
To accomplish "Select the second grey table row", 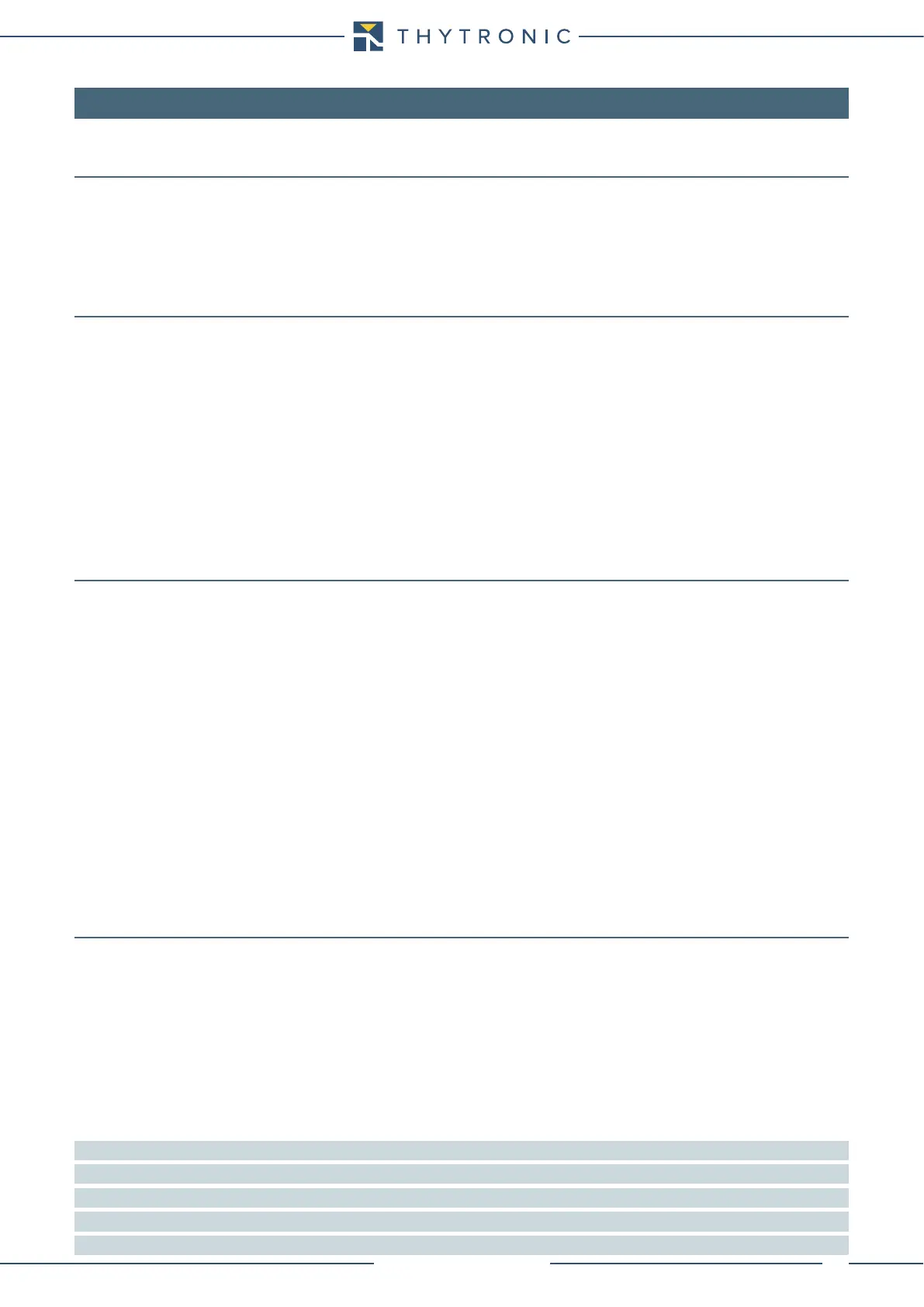I will pos(461,1174).
